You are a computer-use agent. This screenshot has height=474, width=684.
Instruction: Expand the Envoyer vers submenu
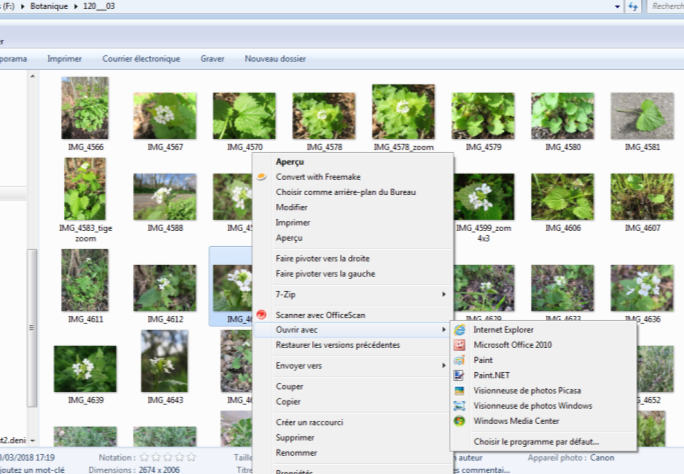(x=444, y=366)
